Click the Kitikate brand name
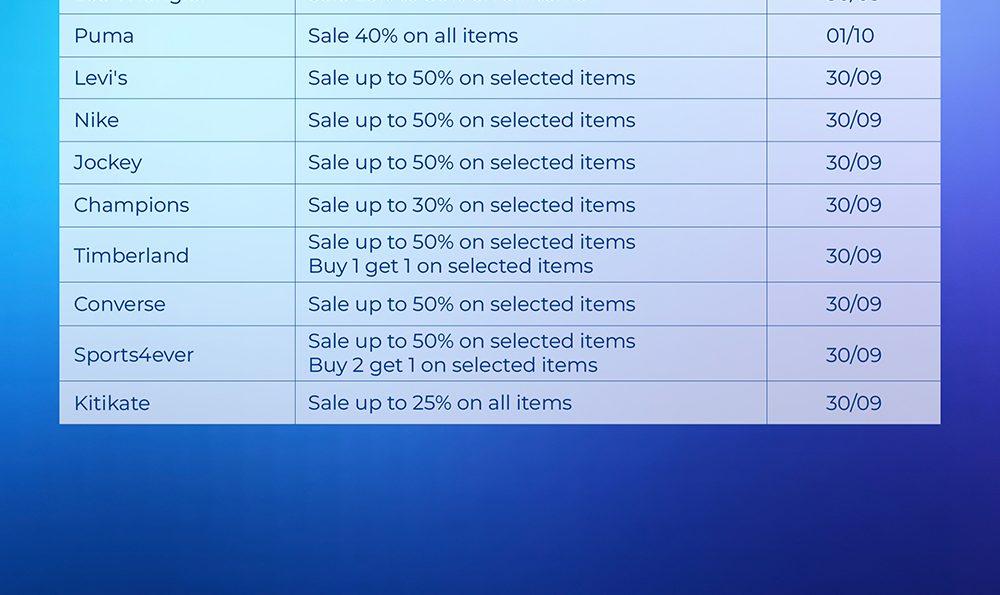 (112, 403)
